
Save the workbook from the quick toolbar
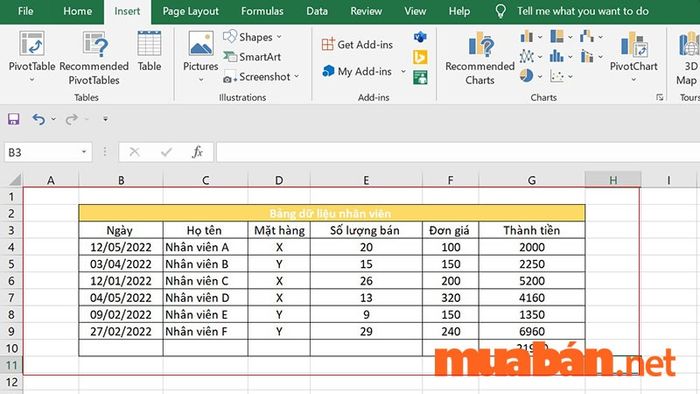(x=13, y=119)
